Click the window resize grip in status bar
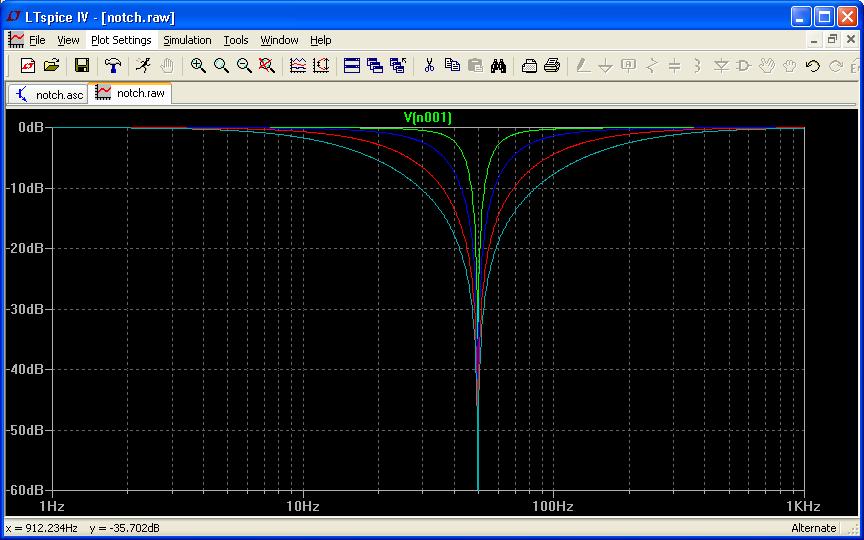Screen dimensions: 864x540 pos(853,530)
